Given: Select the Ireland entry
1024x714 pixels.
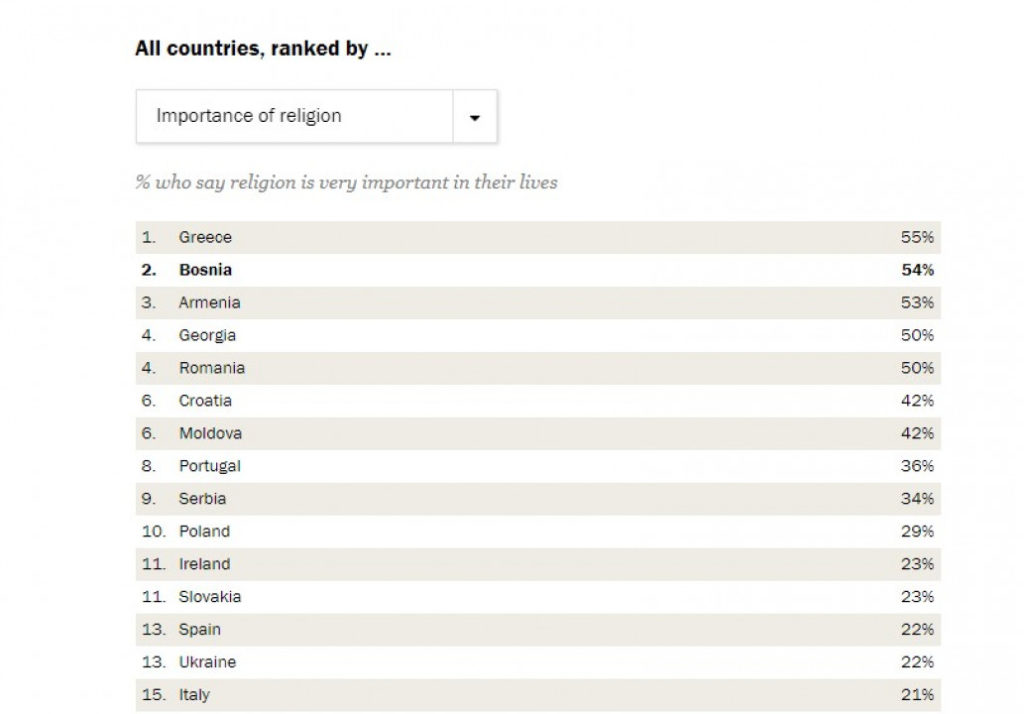Looking at the screenshot, I should pyautogui.click(x=204, y=564).
